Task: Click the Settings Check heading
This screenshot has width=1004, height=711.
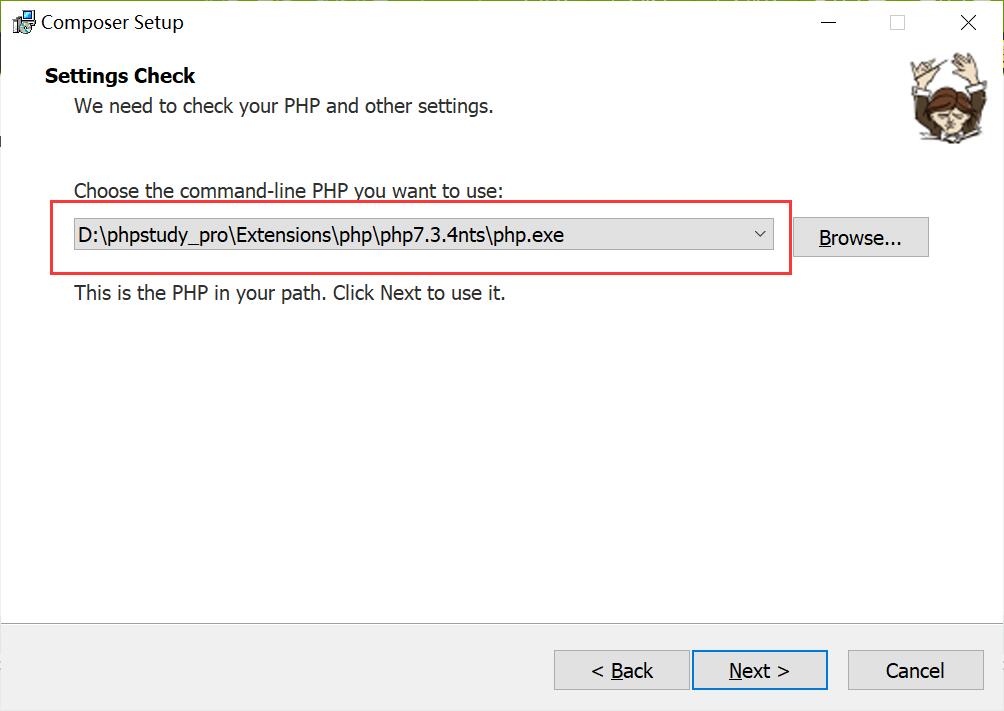Action: (120, 76)
